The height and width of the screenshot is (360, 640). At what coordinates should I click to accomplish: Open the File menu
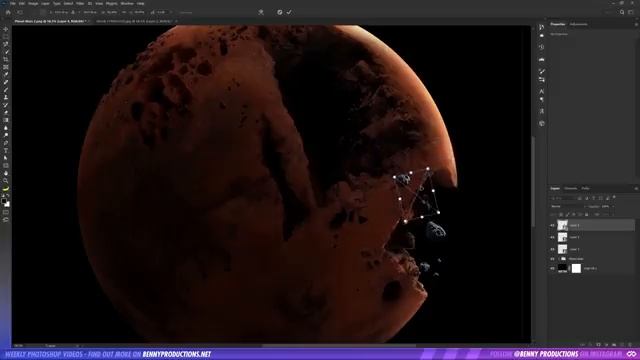[13, 3]
